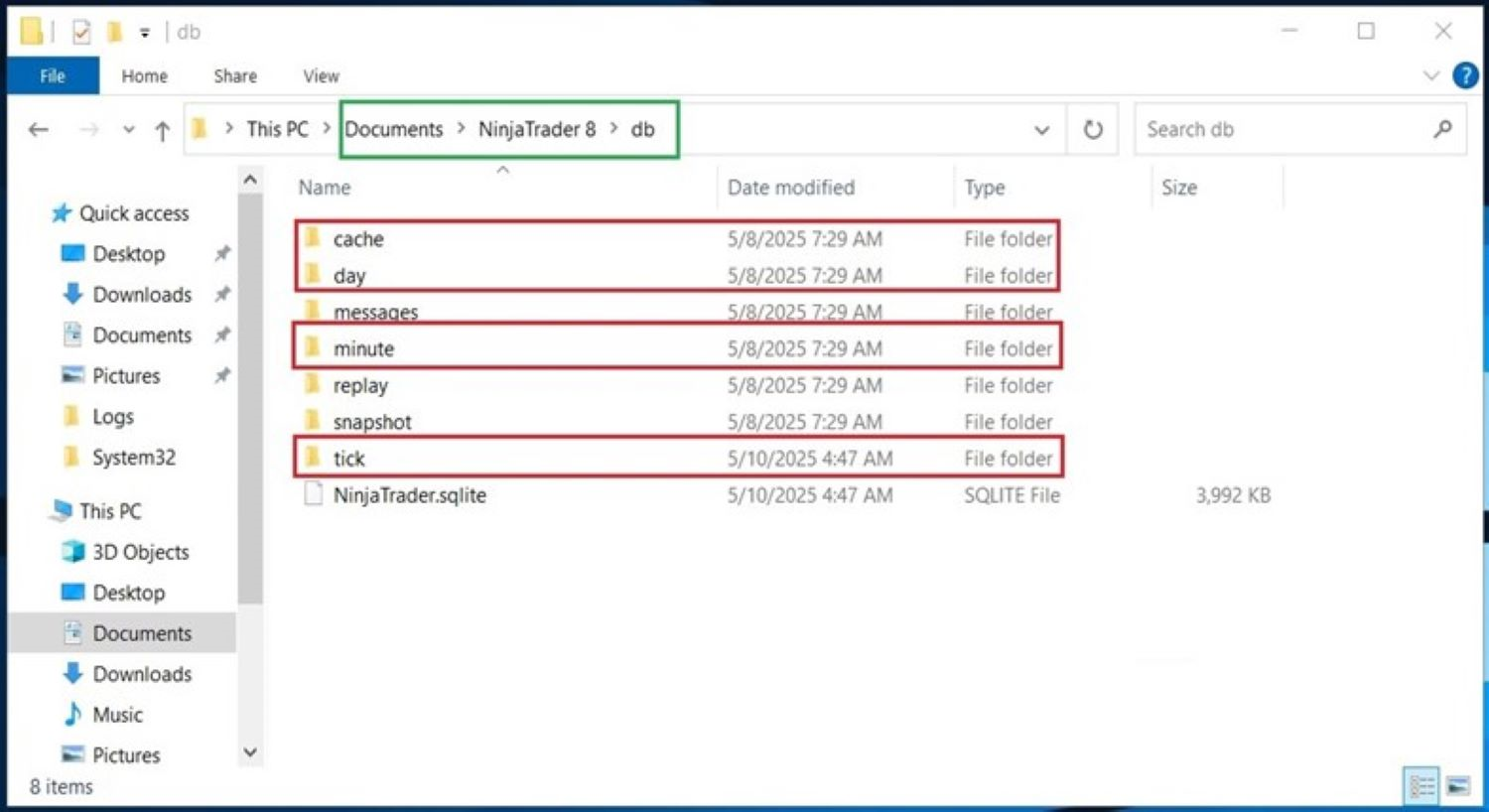Image resolution: width=1489 pixels, height=812 pixels.
Task: Click NinjaTrader 8 in the breadcrumb path
Action: click(x=536, y=129)
